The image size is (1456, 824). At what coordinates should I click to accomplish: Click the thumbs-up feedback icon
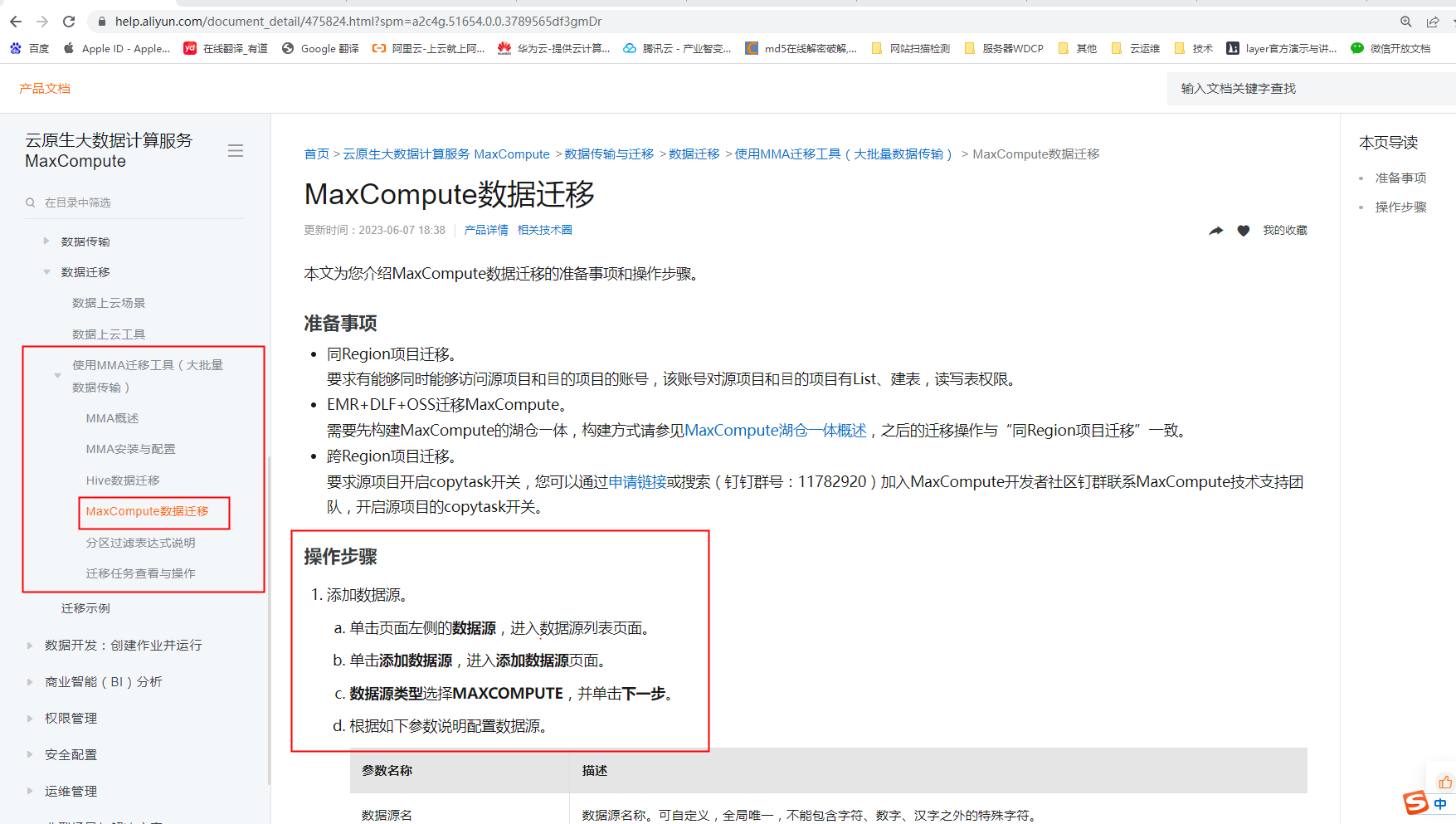click(x=1445, y=783)
